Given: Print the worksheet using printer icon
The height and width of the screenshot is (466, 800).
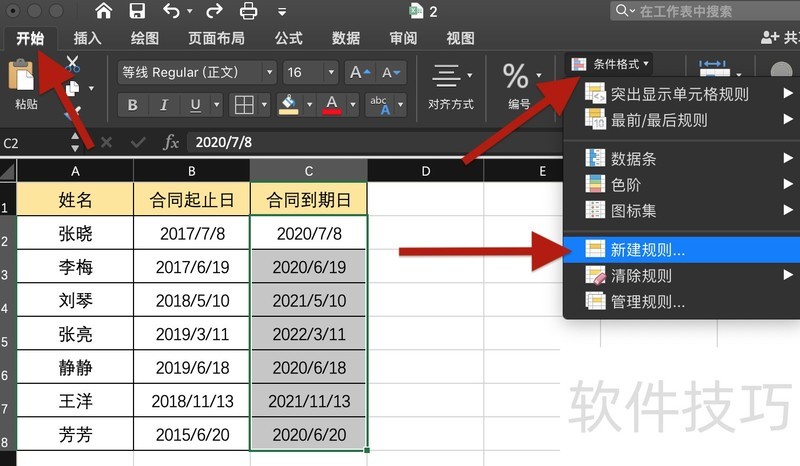Looking at the screenshot, I should tap(248, 11).
